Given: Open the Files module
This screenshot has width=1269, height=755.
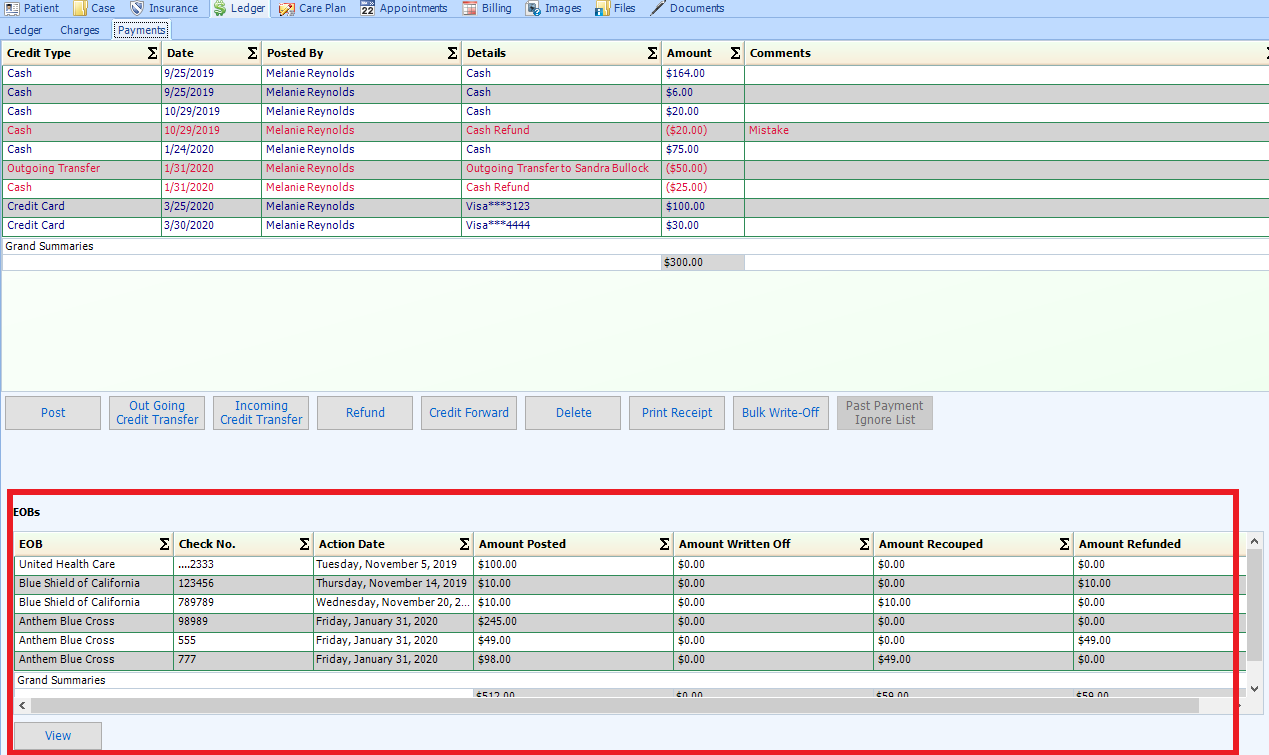Looking at the screenshot, I should (x=625, y=8).
